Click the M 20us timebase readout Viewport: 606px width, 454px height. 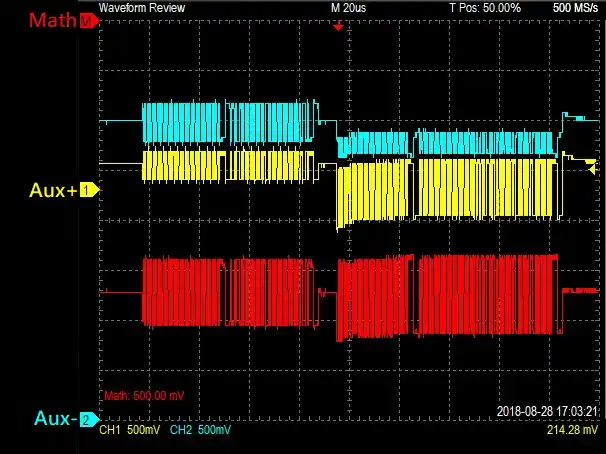350,7
